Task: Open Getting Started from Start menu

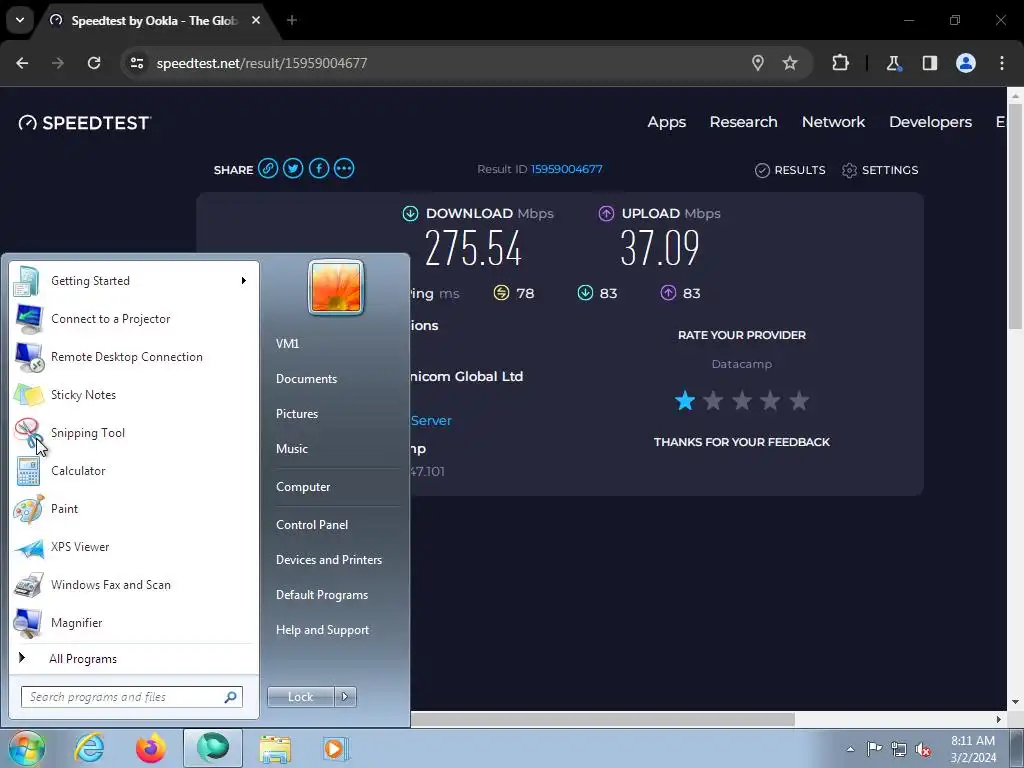Action: coord(134,281)
